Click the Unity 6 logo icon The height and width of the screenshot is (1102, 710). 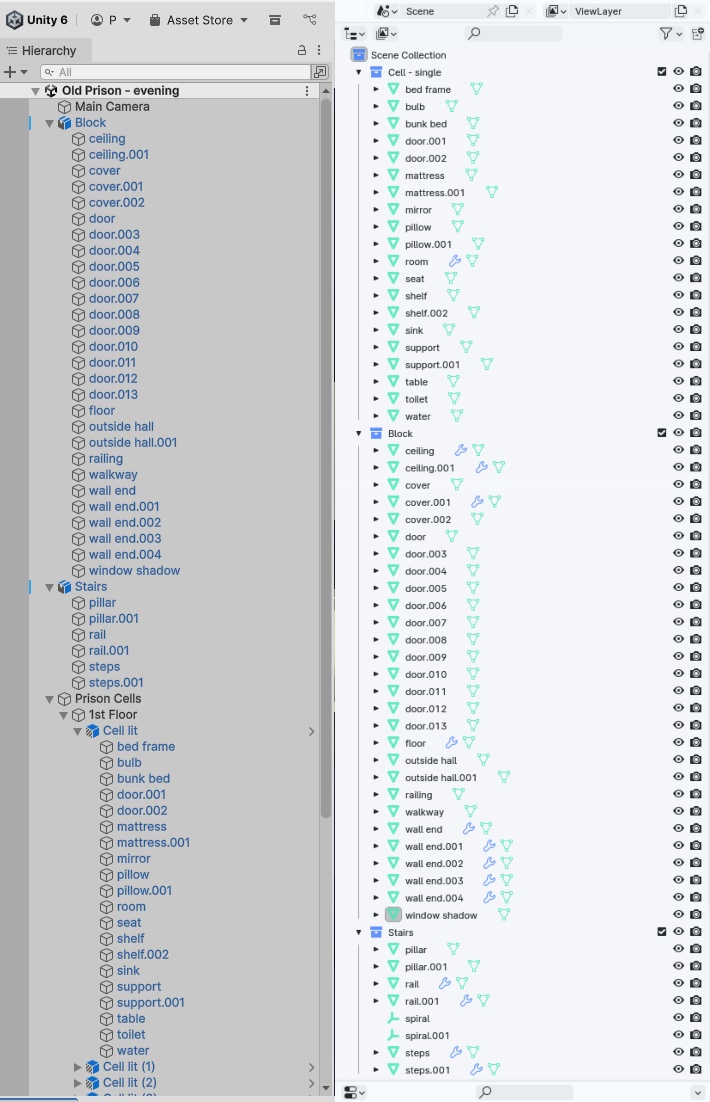[15, 20]
